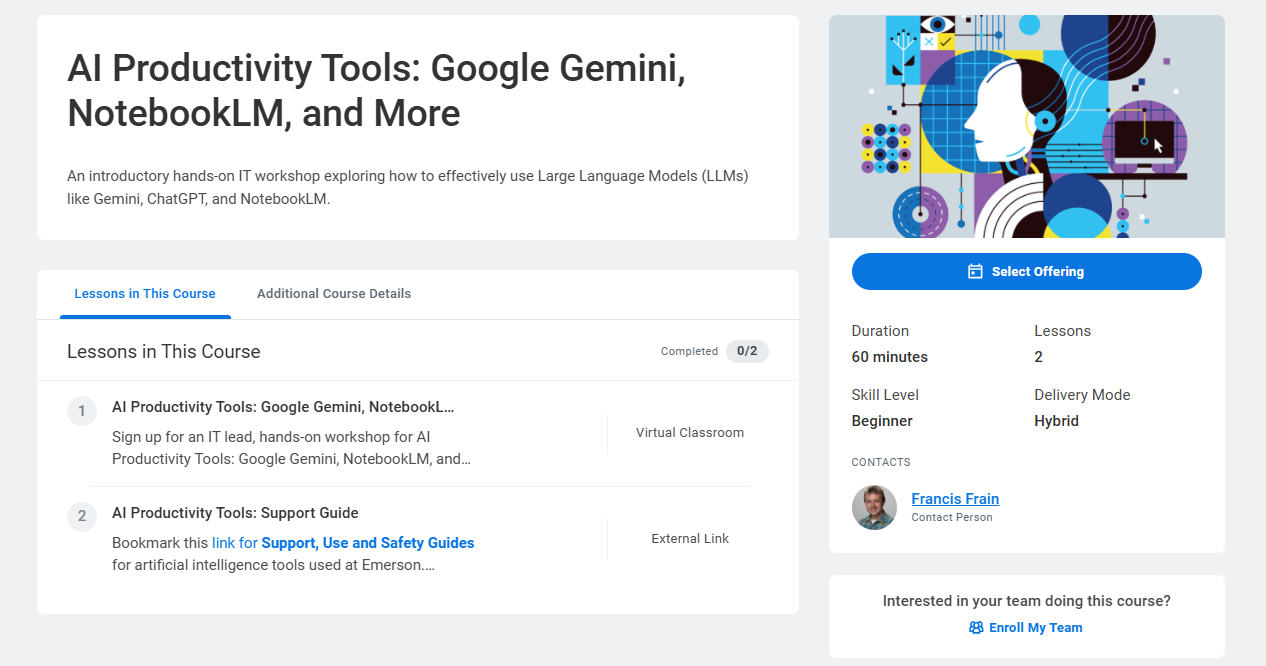
Task: Click the Lessons in This Course section heading
Action: [164, 352]
